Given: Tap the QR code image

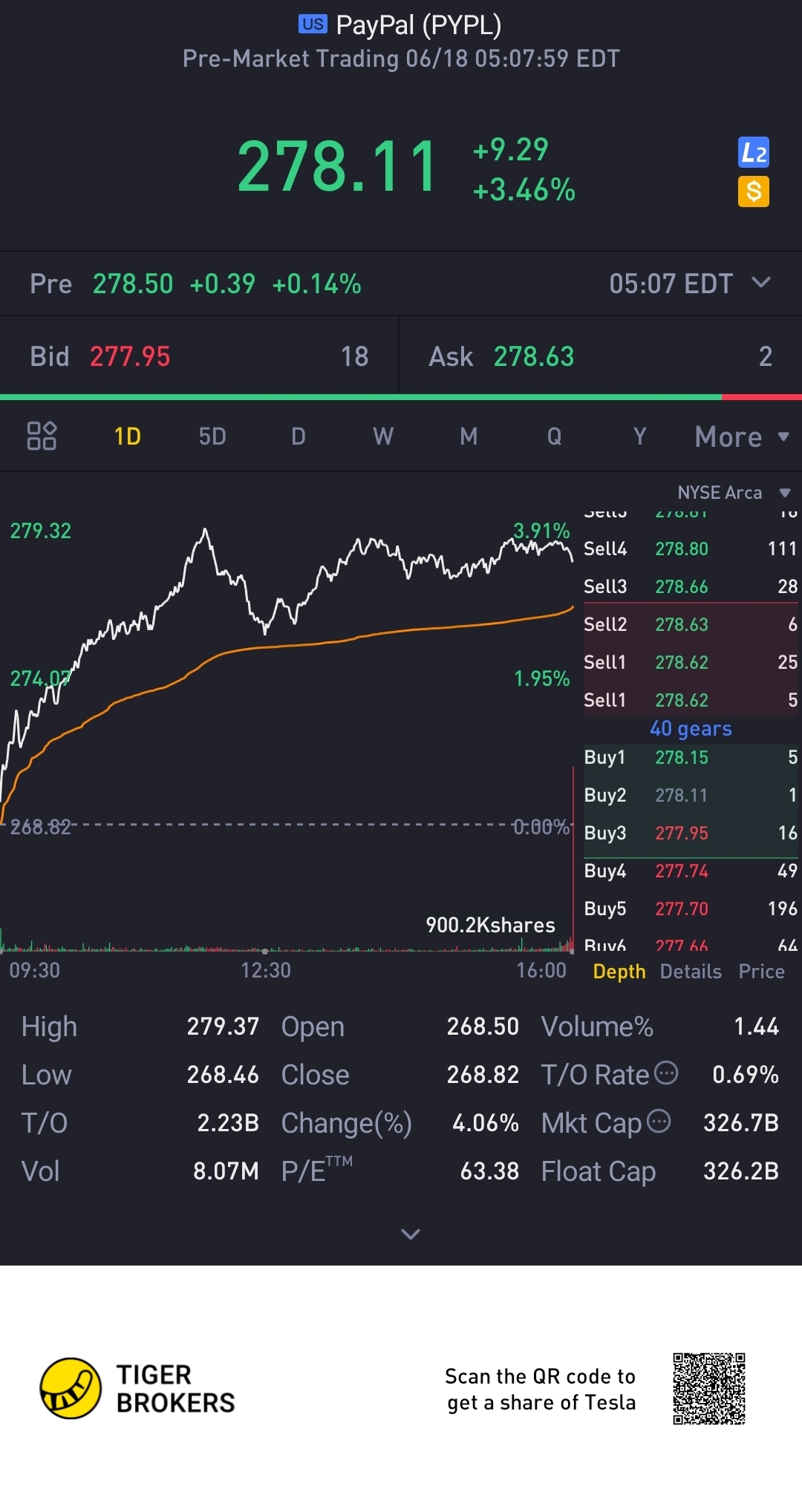Looking at the screenshot, I should [709, 1389].
